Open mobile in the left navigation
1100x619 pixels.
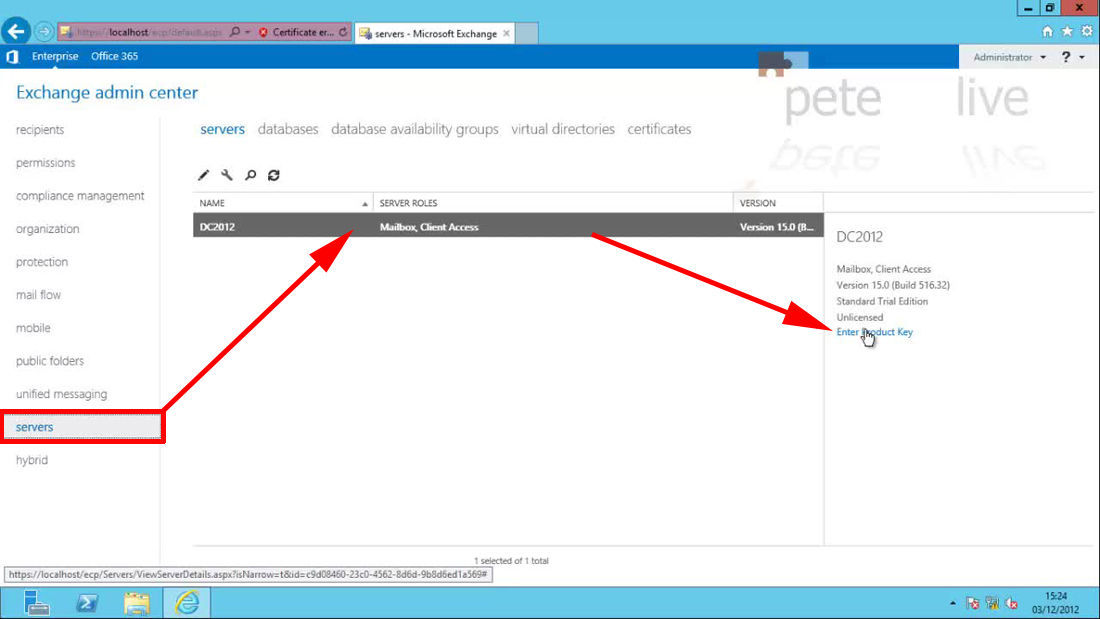coord(33,328)
